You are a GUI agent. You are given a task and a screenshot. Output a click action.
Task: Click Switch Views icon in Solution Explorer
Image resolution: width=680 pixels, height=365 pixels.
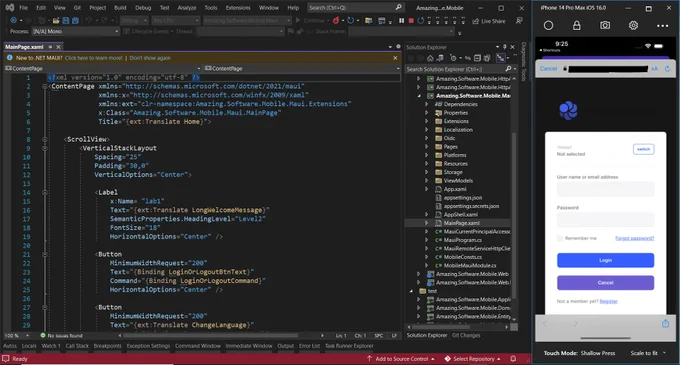click(x=440, y=58)
